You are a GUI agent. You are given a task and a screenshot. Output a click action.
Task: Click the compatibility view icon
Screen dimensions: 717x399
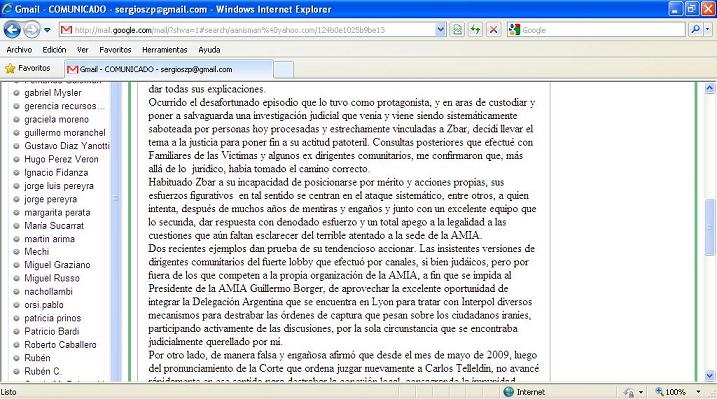point(457,30)
